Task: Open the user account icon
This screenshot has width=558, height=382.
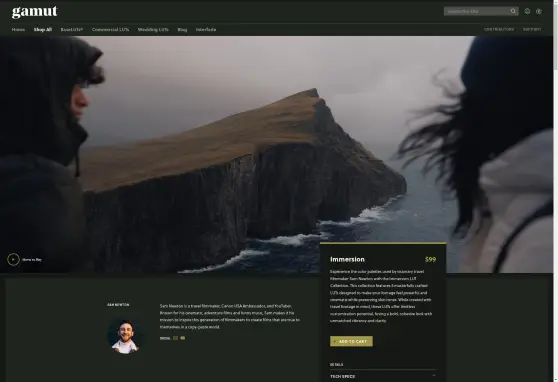Action: tap(527, 11)
